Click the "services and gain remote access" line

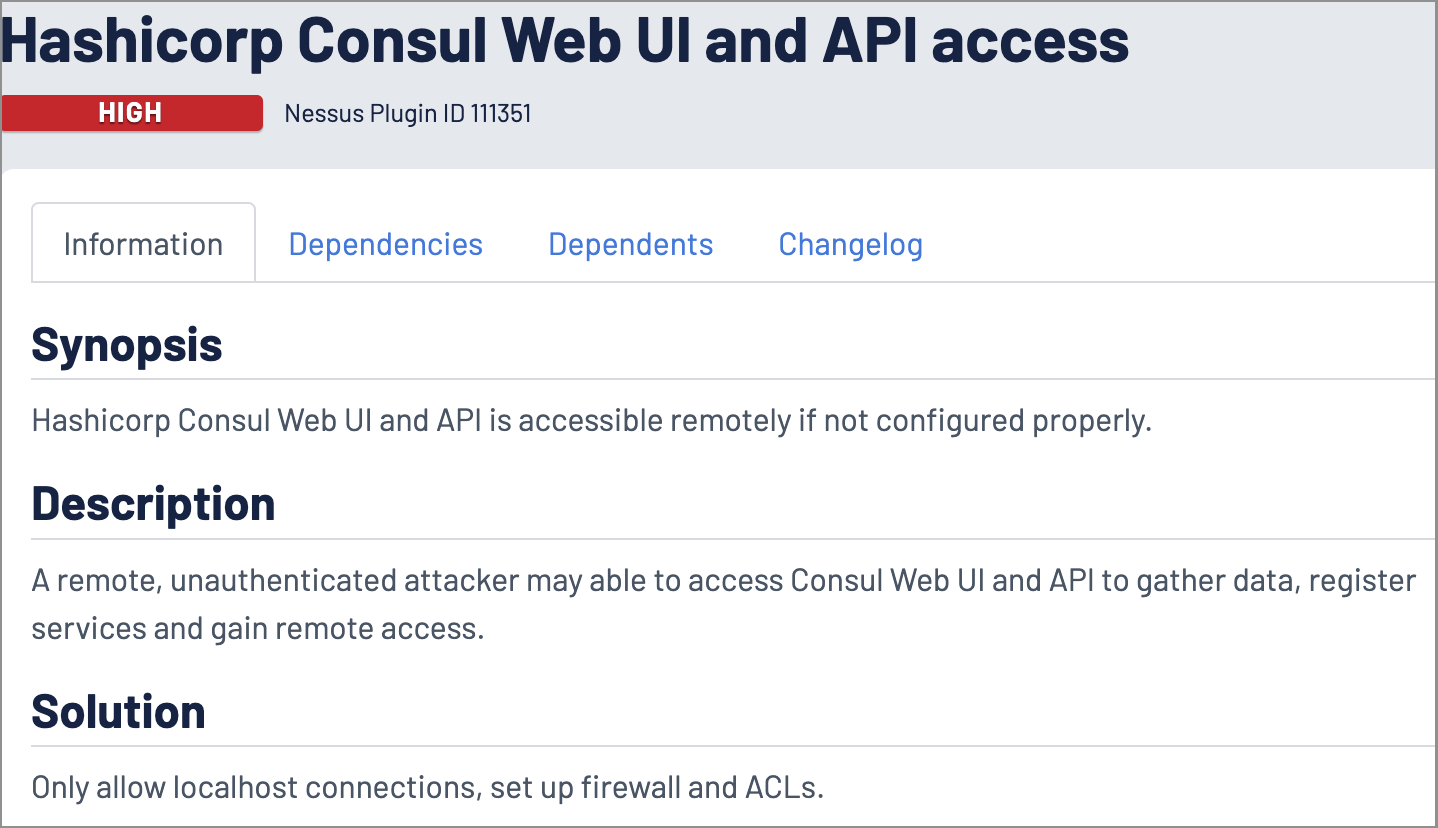click(x=257, y=629)
